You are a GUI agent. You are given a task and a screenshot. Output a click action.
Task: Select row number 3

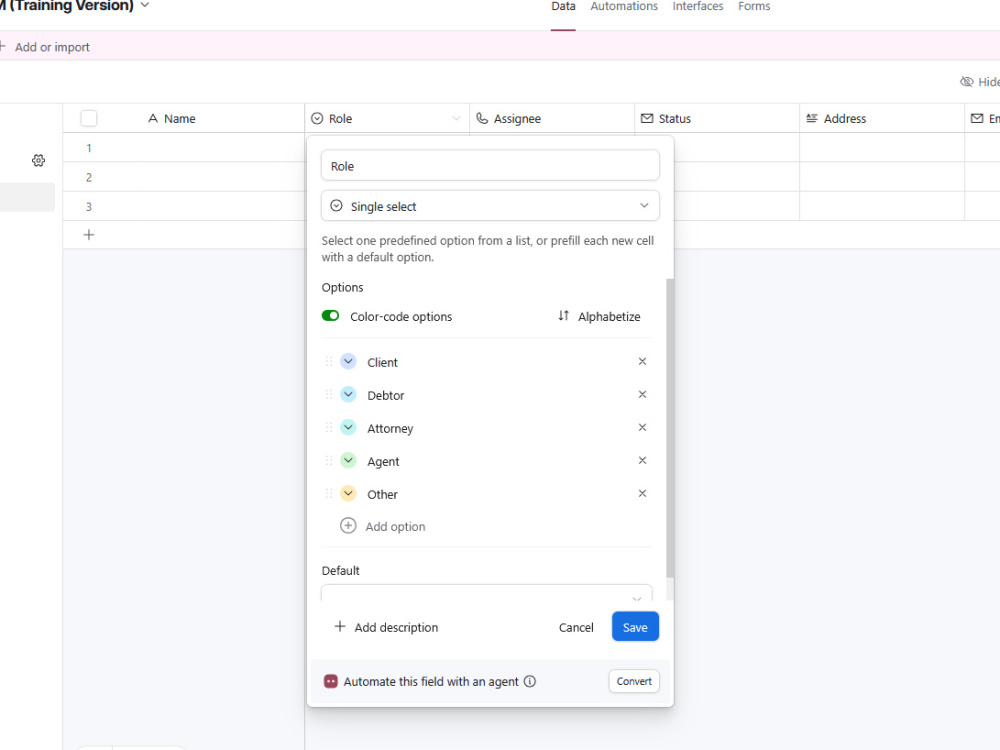coord(89,207)
